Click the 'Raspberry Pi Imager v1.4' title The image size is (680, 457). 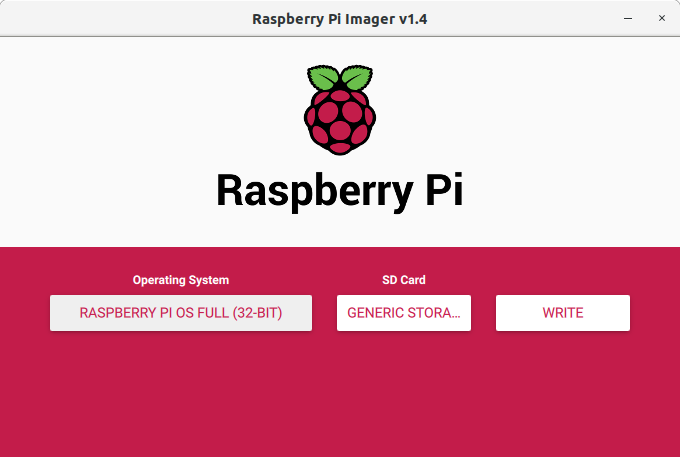click(340, 19)
